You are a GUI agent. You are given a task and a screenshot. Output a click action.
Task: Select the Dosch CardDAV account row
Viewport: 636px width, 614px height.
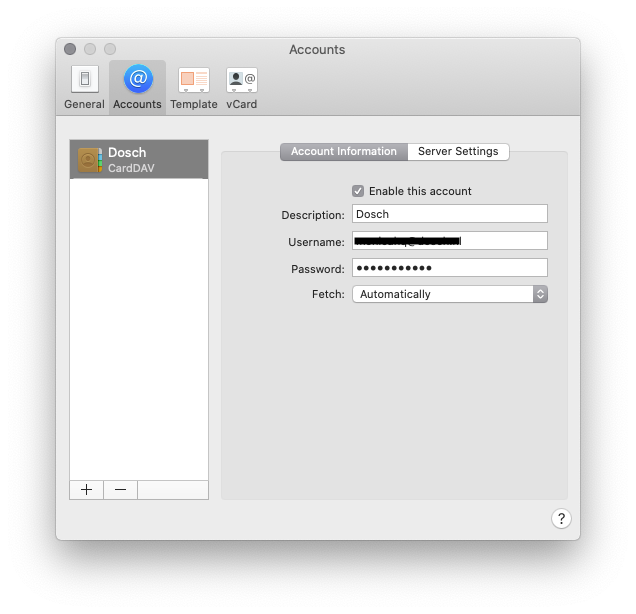(x=139, y=160)
